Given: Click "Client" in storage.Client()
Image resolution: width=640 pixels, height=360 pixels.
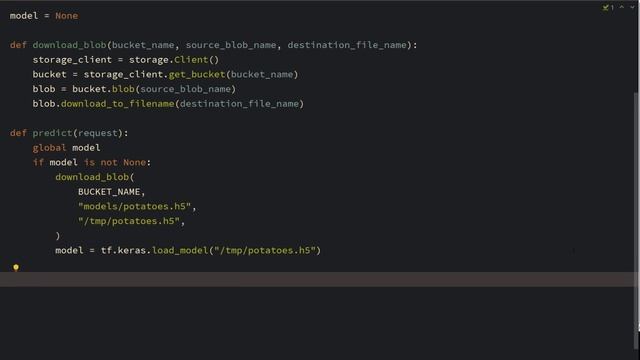Looking at the screenshot, I should pos(191,60).
